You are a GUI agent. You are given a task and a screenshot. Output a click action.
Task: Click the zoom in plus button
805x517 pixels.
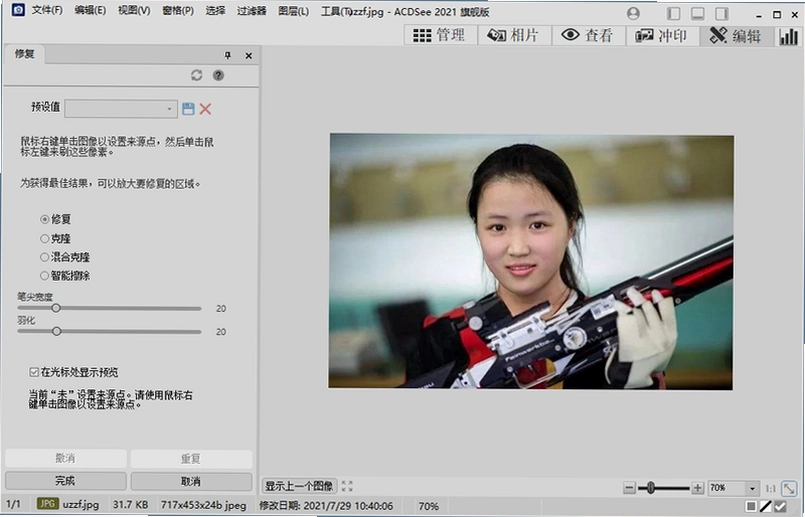(x=697, y=488)
